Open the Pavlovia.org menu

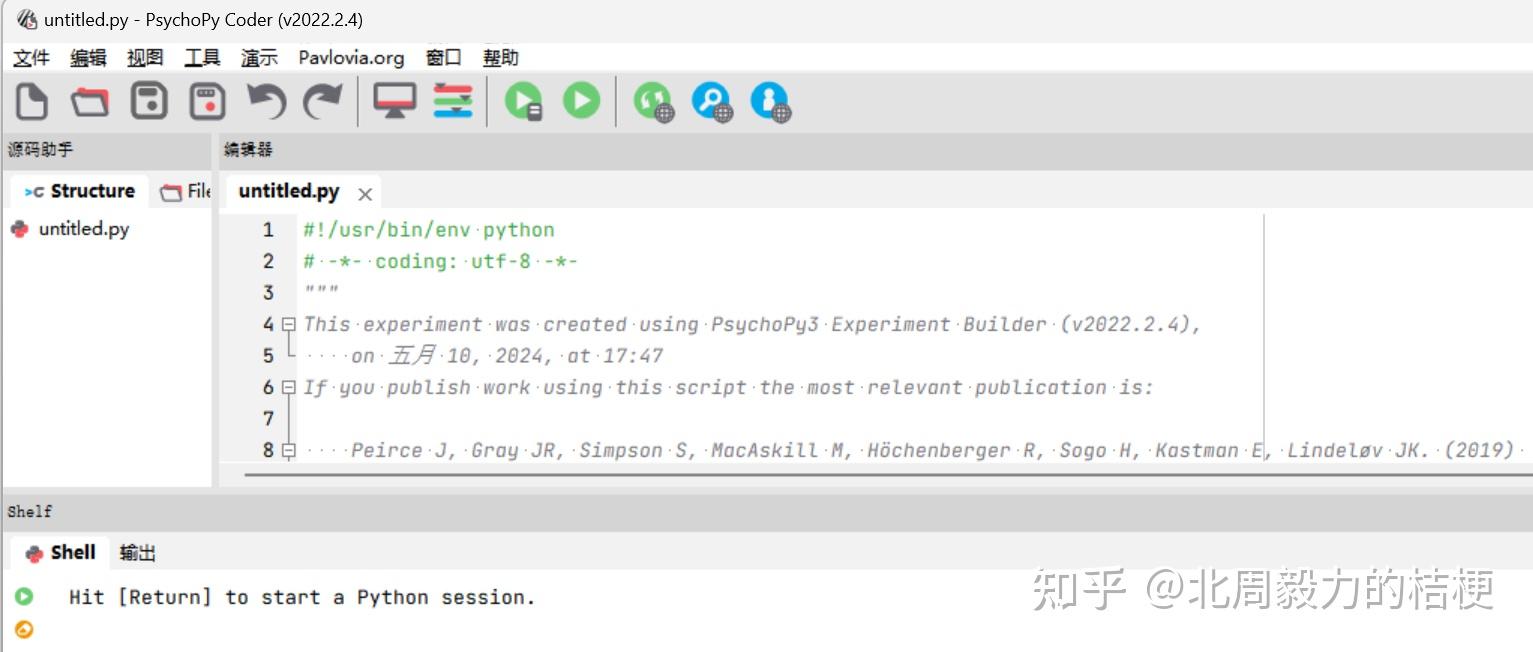(x=350, y=57)
